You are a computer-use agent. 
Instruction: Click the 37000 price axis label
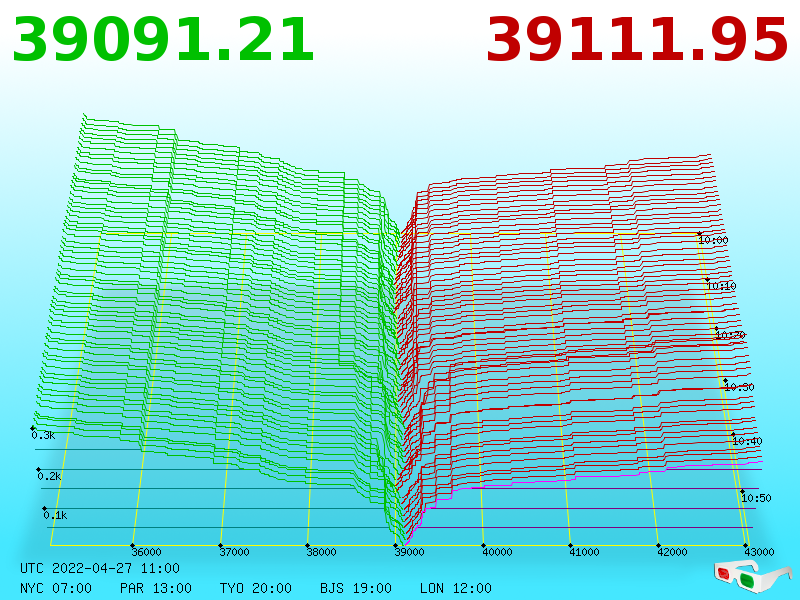[234, 552]
